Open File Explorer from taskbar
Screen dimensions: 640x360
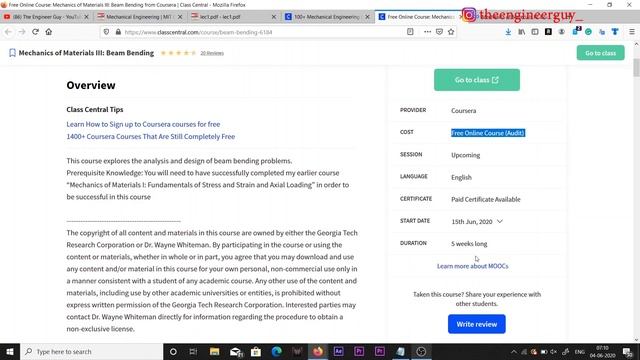(x=214, y=351)
